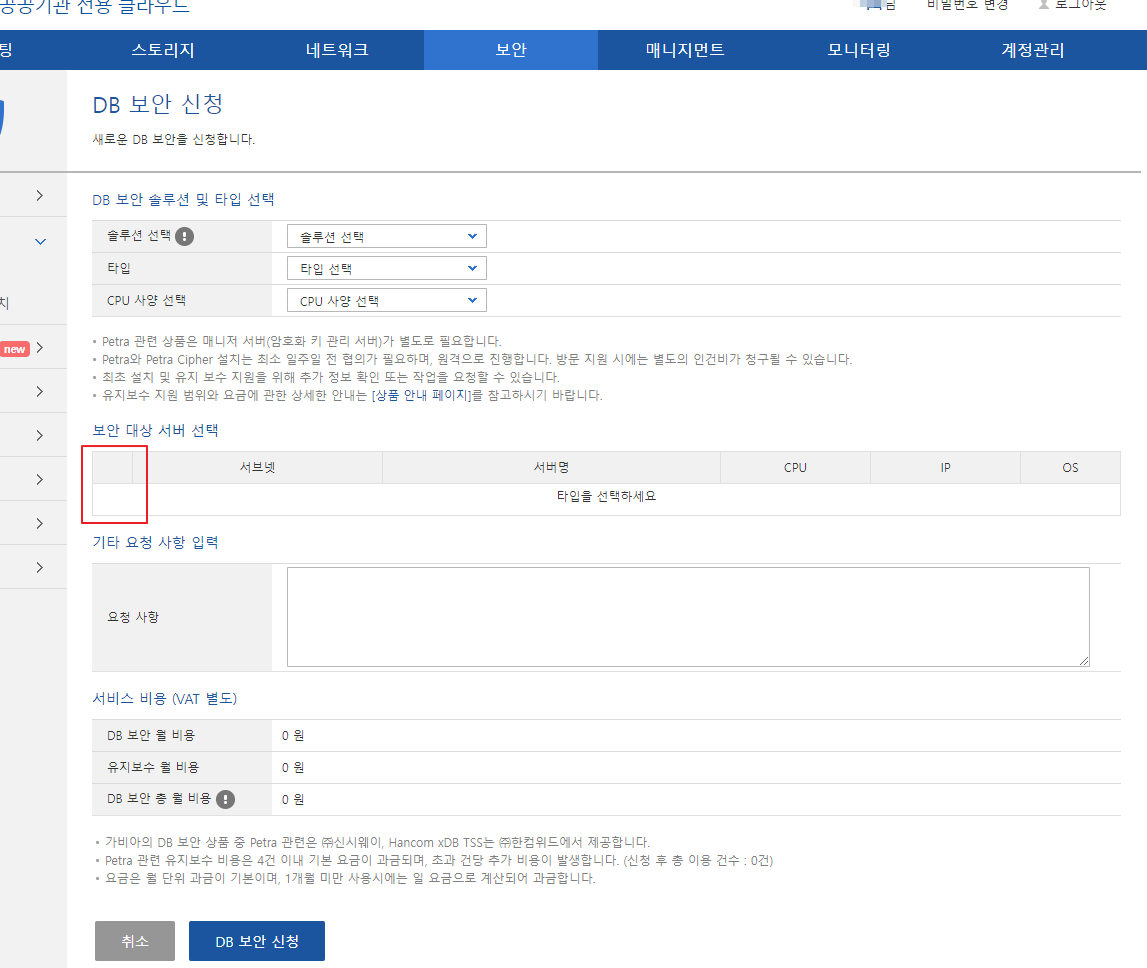The image size is (1147, 968).
Task: Click the 0 원 value for DB 보안 총 월 비용
Action: pyautogui.click(x=293, y=800)
